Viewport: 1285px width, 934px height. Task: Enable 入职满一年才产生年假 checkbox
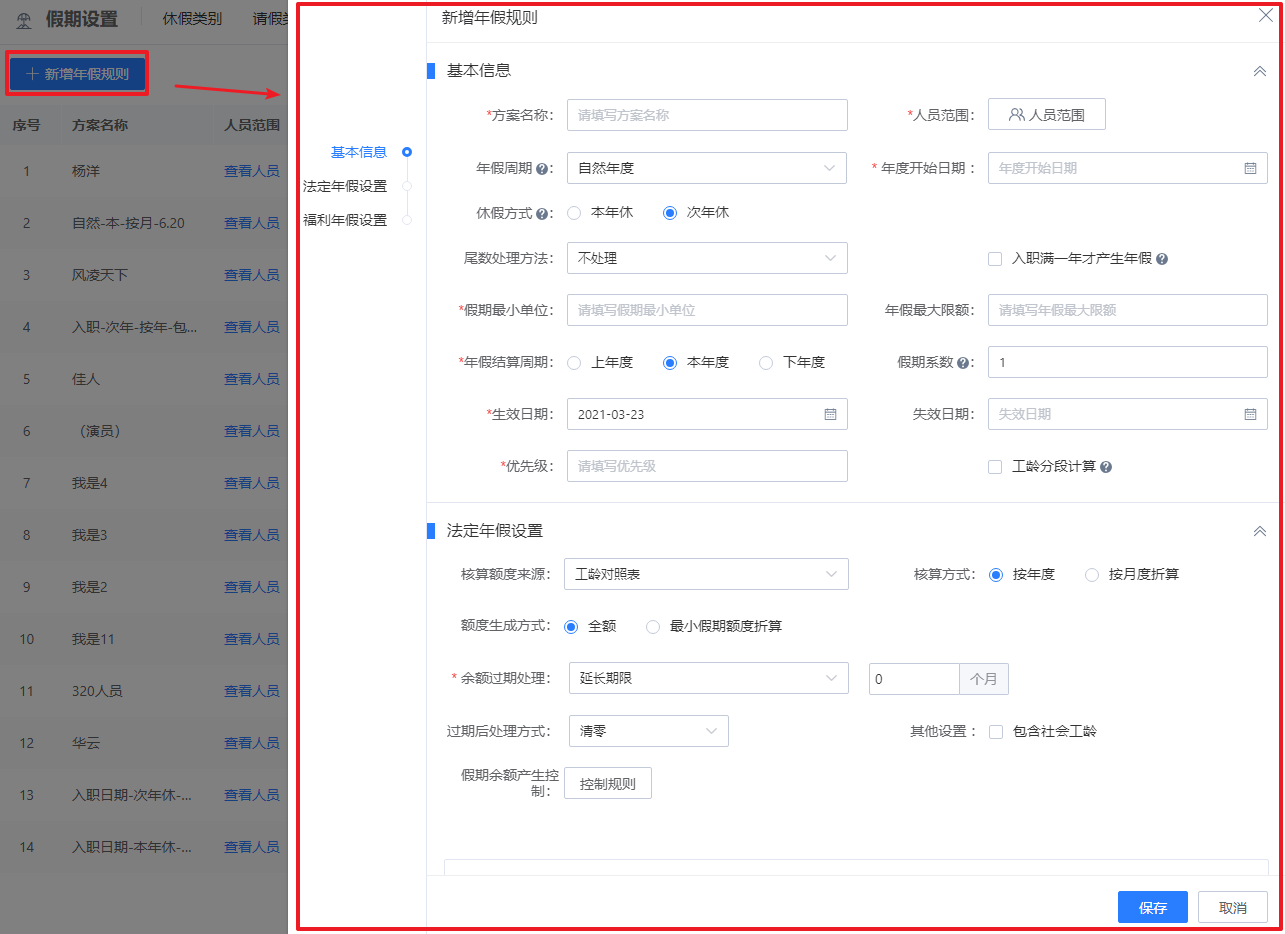(995, 258)
